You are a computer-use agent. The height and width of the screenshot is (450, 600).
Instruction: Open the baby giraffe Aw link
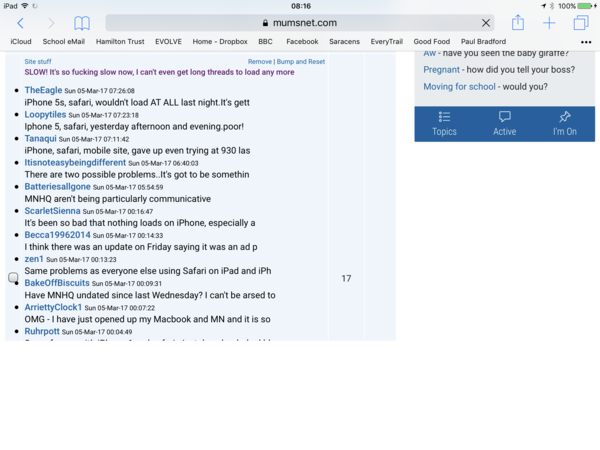pyautogui.click(x=429, y=54)
